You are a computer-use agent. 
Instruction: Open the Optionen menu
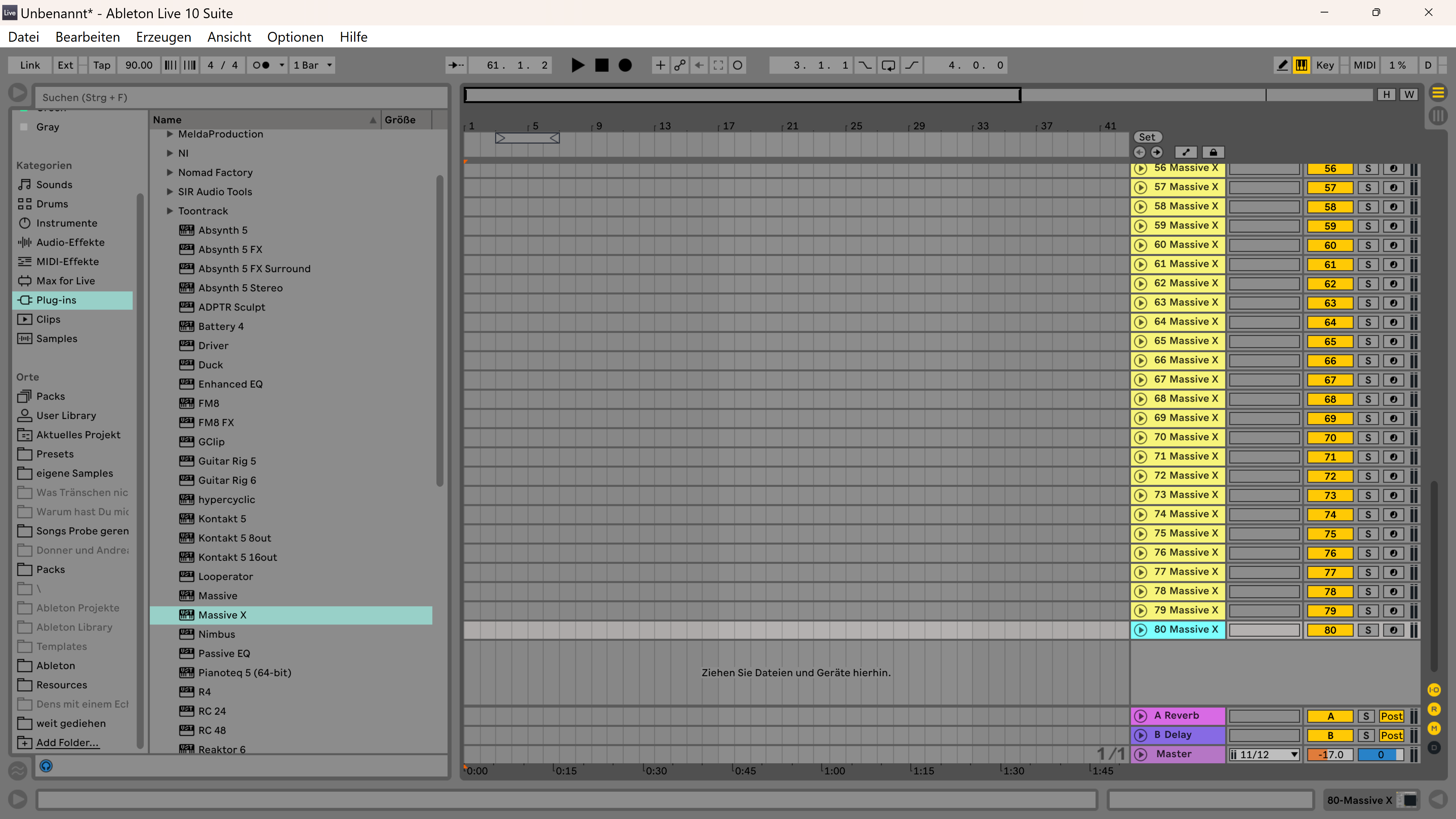click(295, 37)
